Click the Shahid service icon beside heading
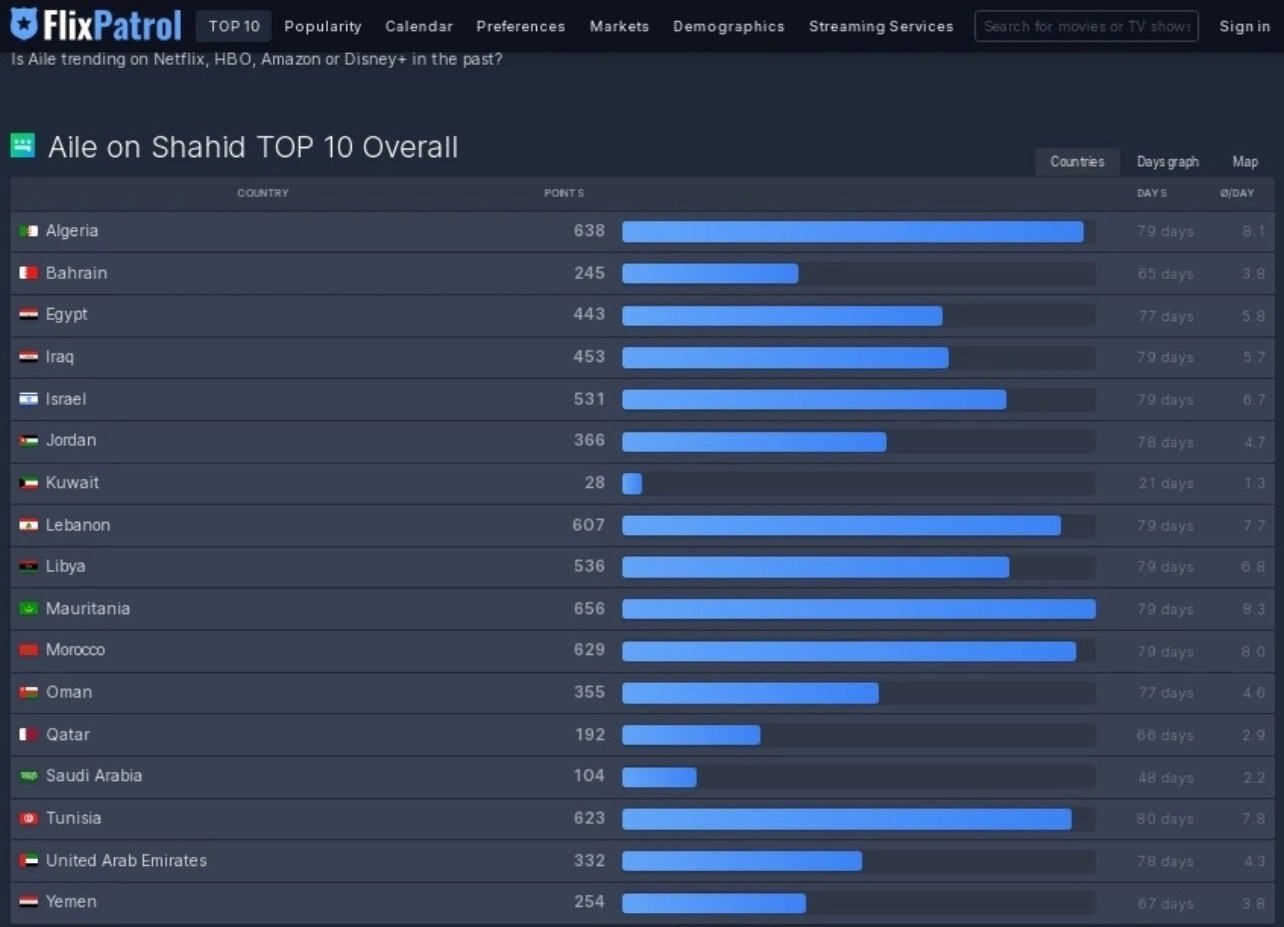Screen dimensions: 1284x927 coord(23,146)
